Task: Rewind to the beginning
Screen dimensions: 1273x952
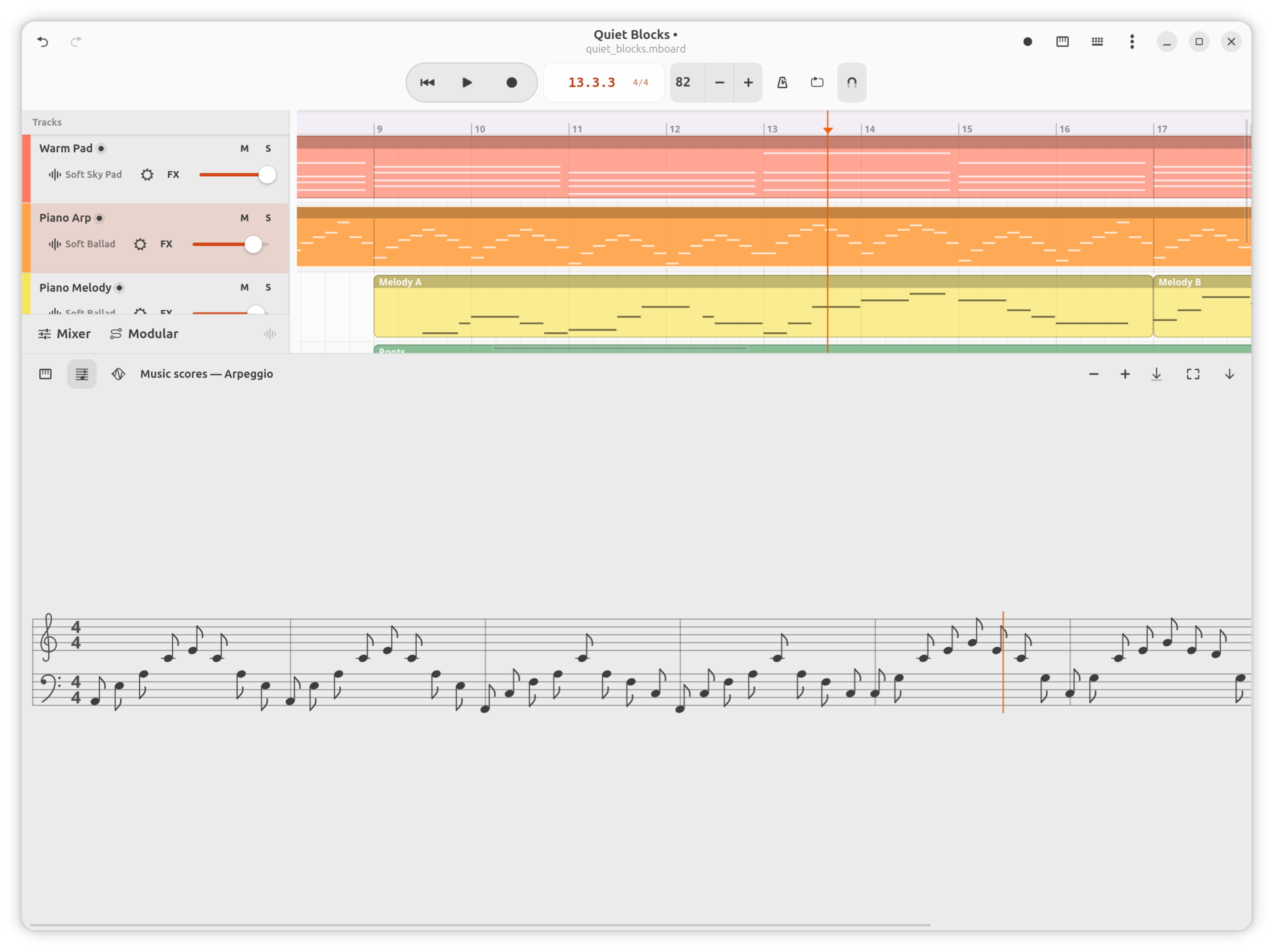Action: 427,82
